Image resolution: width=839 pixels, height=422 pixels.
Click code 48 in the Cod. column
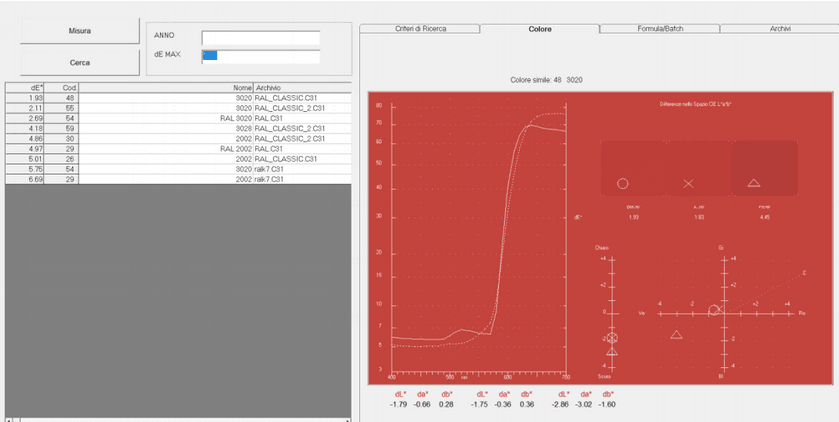point(70,98)
